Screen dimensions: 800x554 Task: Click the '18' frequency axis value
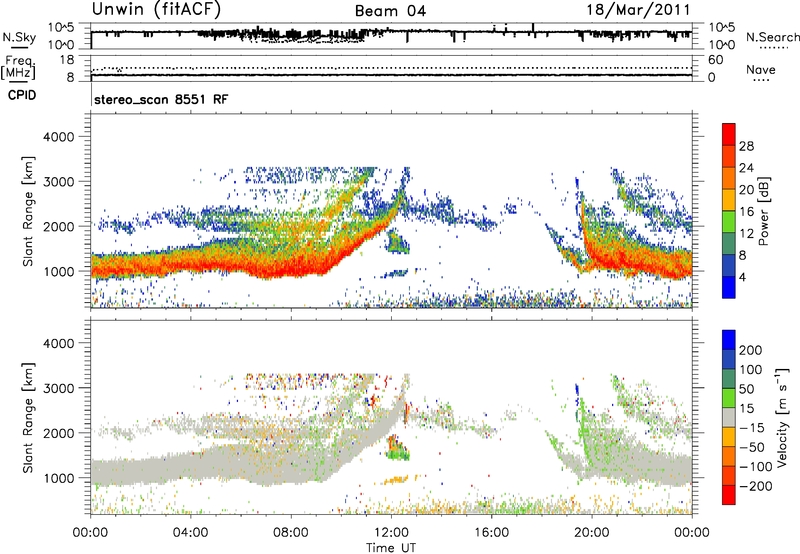pyautogui.click(x=67, y=60)
